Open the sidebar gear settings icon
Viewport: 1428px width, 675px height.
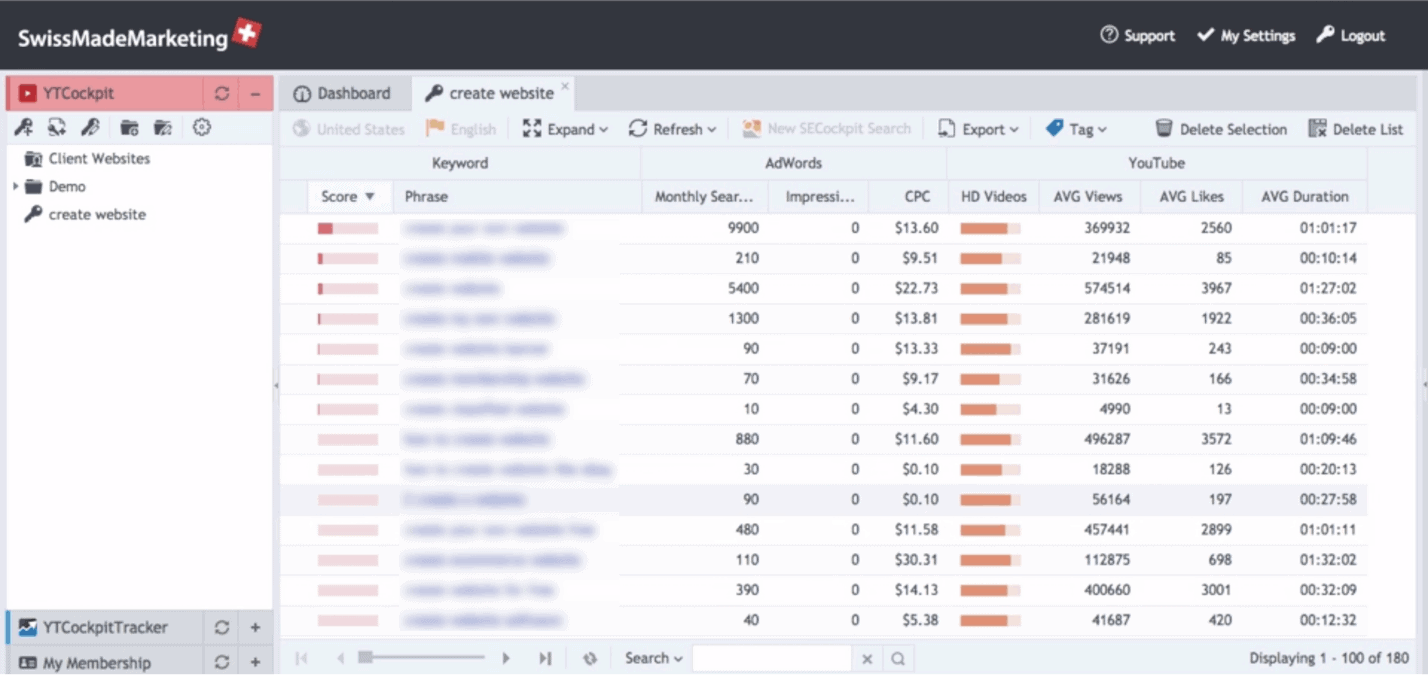[x=202, y=127]
